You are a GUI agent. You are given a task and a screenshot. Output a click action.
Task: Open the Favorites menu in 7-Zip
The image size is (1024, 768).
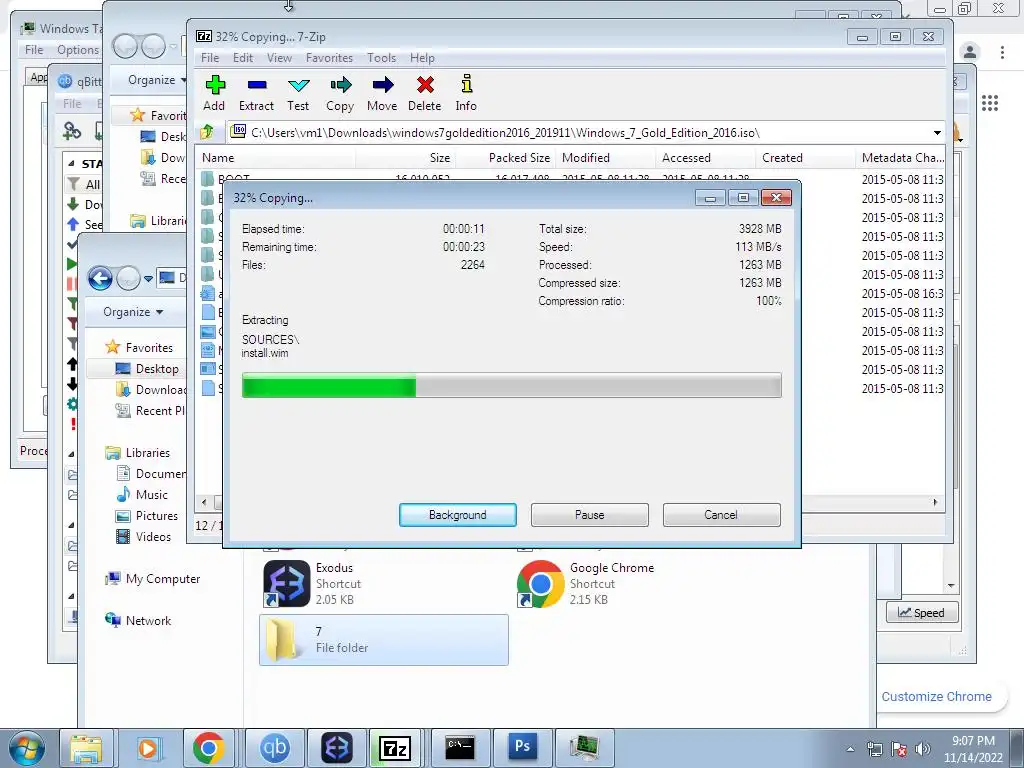[x=329, y=57]
